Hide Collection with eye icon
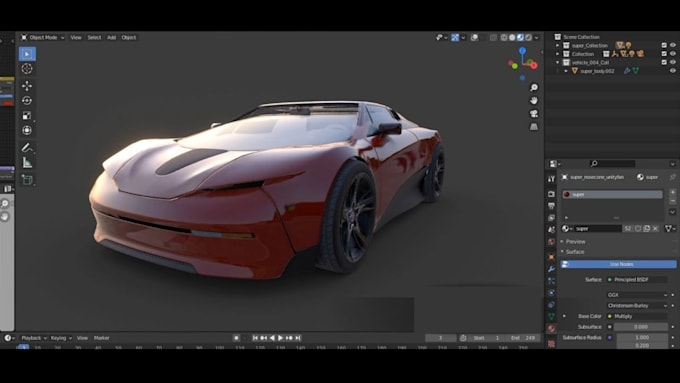 coord(673,54)
